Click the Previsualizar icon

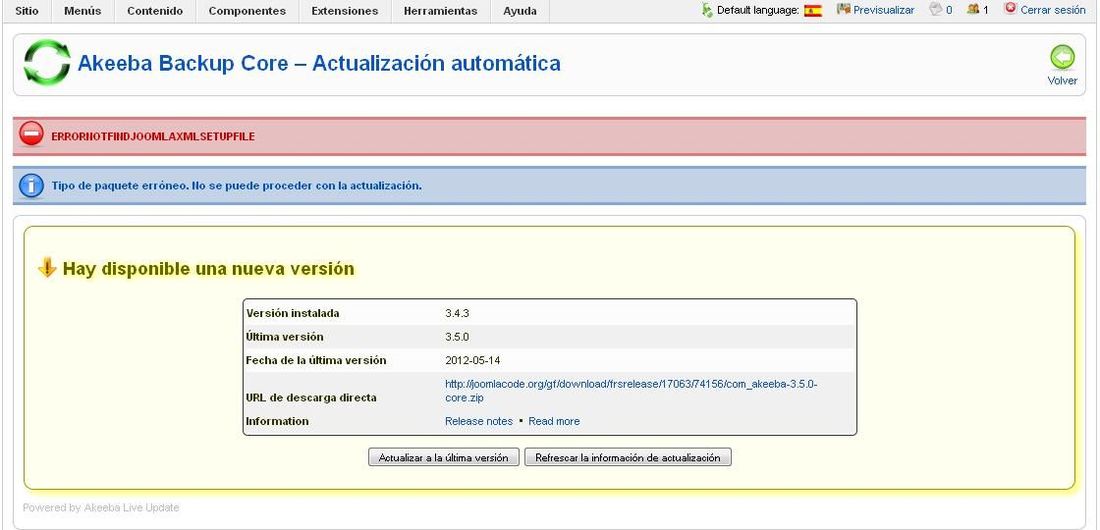point(843,9)
